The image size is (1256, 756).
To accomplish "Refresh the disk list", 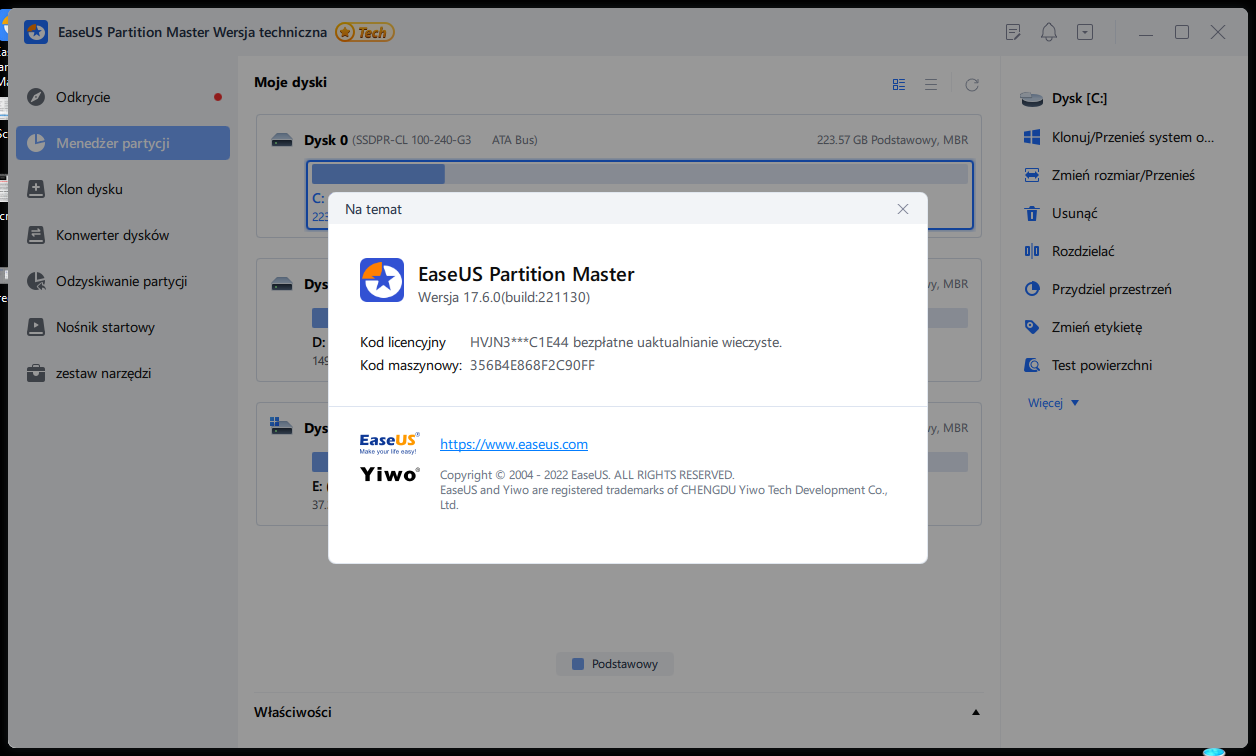I will [971, 85].
